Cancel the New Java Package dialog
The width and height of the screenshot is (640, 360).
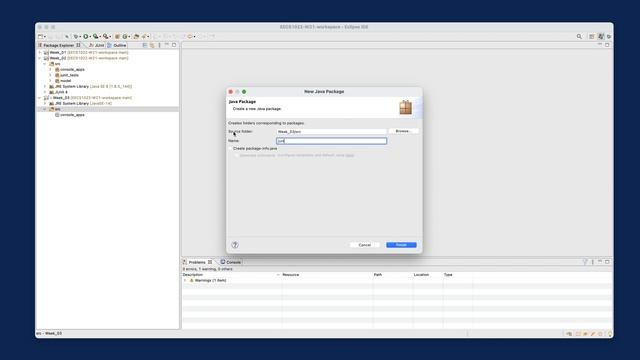[364, 245]
